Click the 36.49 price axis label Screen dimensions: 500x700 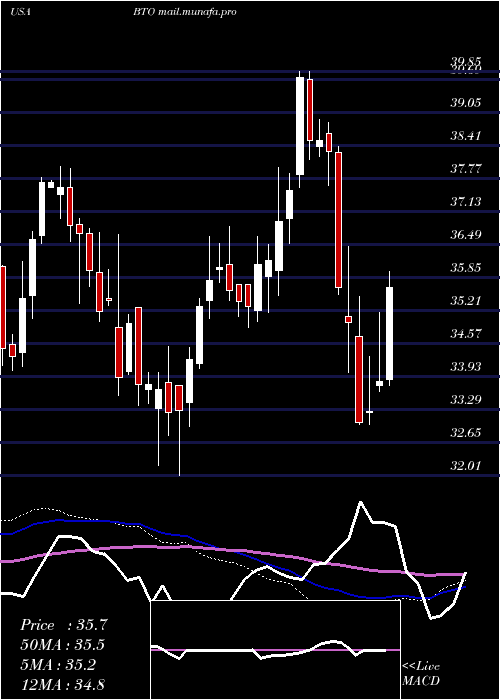(x=465, y=235)
